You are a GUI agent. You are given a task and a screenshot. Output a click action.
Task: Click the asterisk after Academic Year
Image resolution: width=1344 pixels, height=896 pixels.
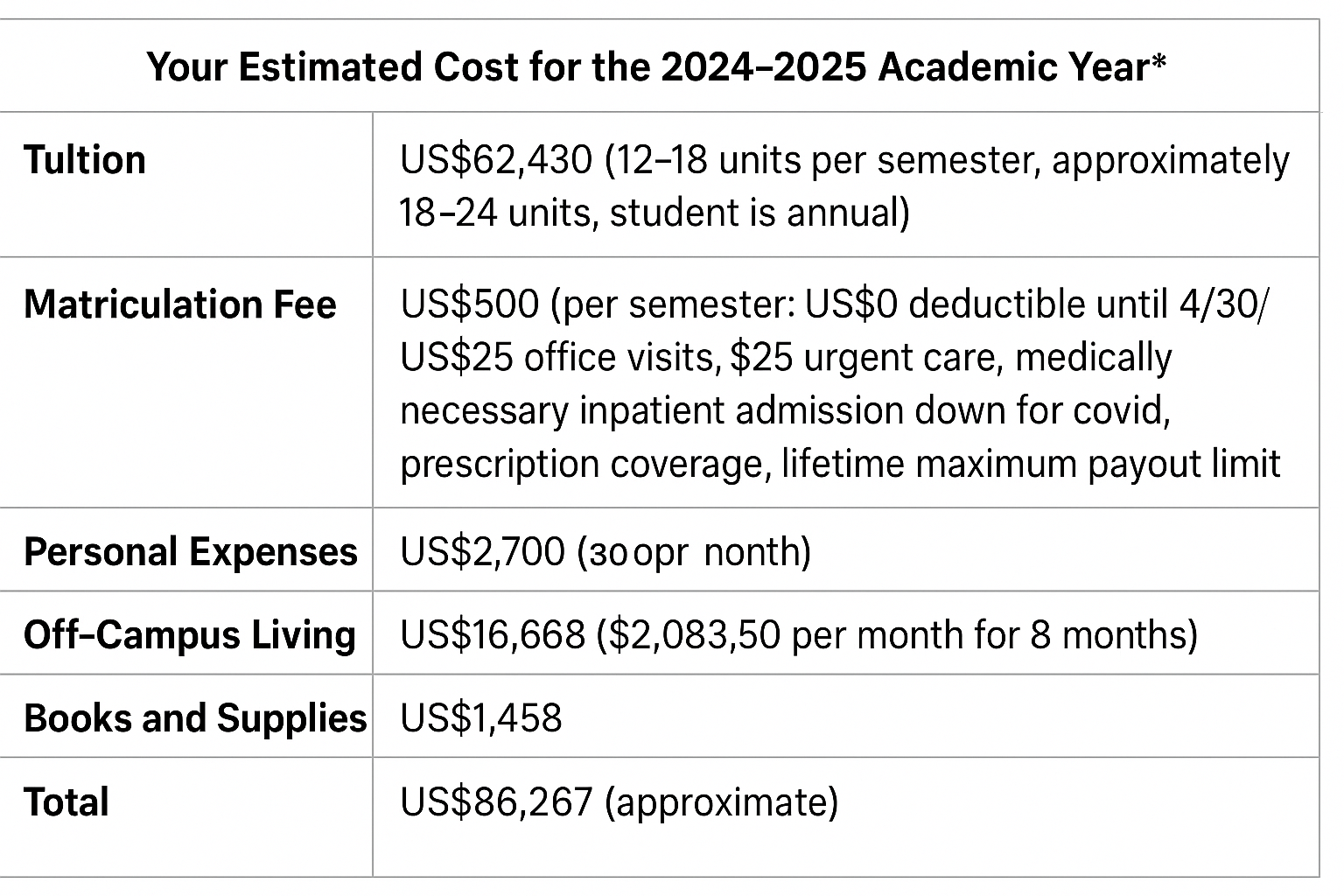[x=1159, y=63]
